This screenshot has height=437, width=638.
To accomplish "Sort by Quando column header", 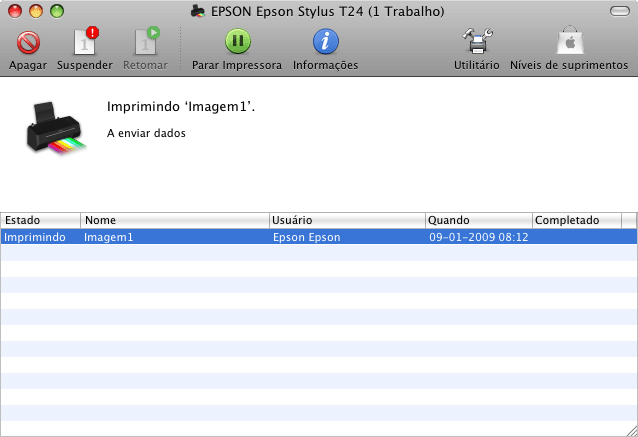I will (479, 220).
